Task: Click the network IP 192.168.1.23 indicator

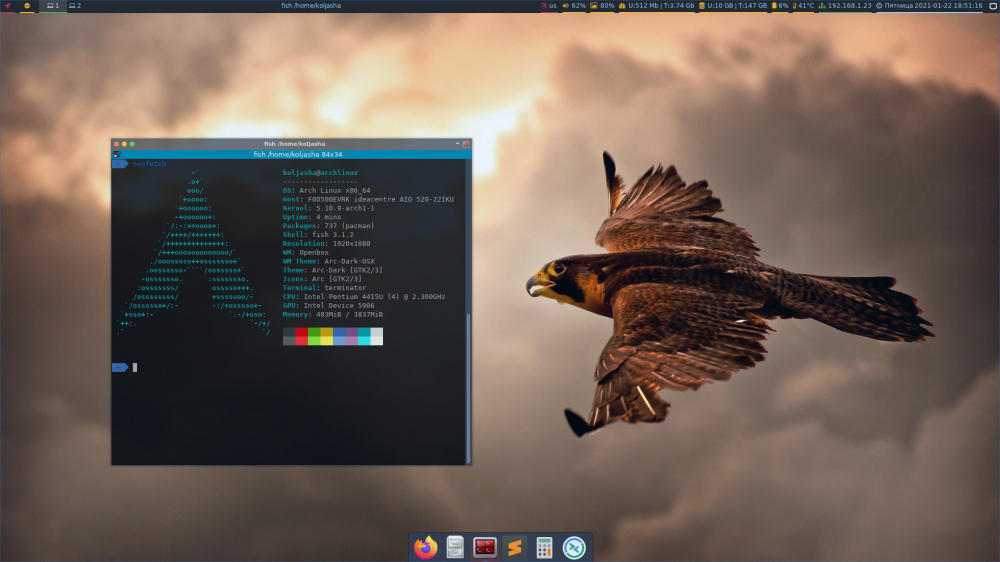Action: pos(844,6)
